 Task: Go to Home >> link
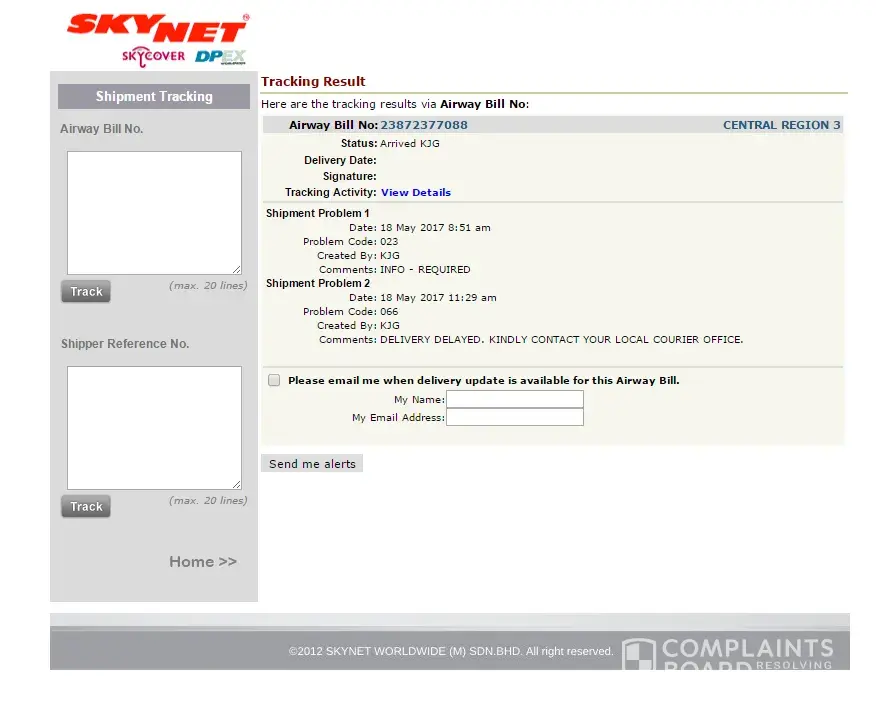(203, 562)
